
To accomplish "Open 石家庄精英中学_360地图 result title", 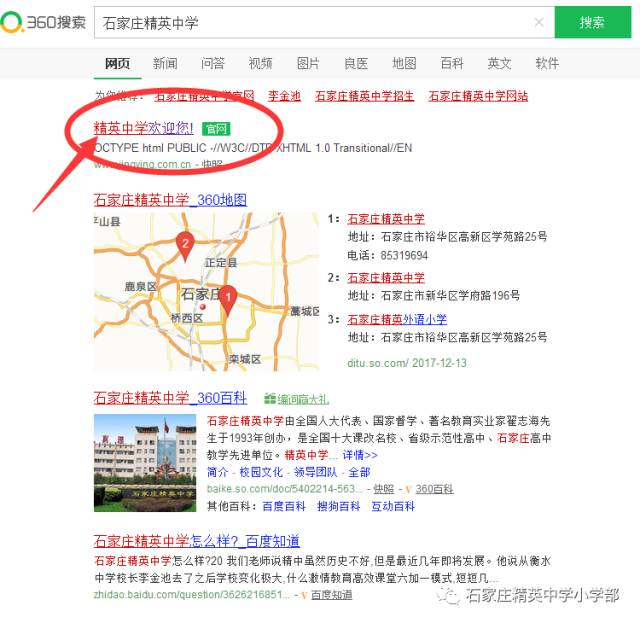I will pos(170,200).
